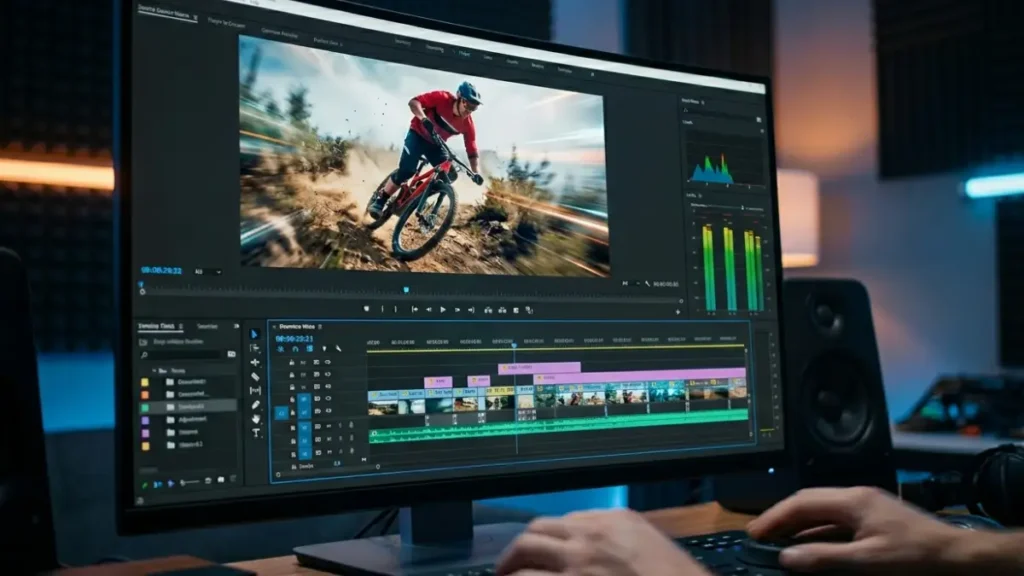Open the second tab next to the Source monitor
Image resolution: width=1024 pixels, height=576 pixels.
(226, 23)
